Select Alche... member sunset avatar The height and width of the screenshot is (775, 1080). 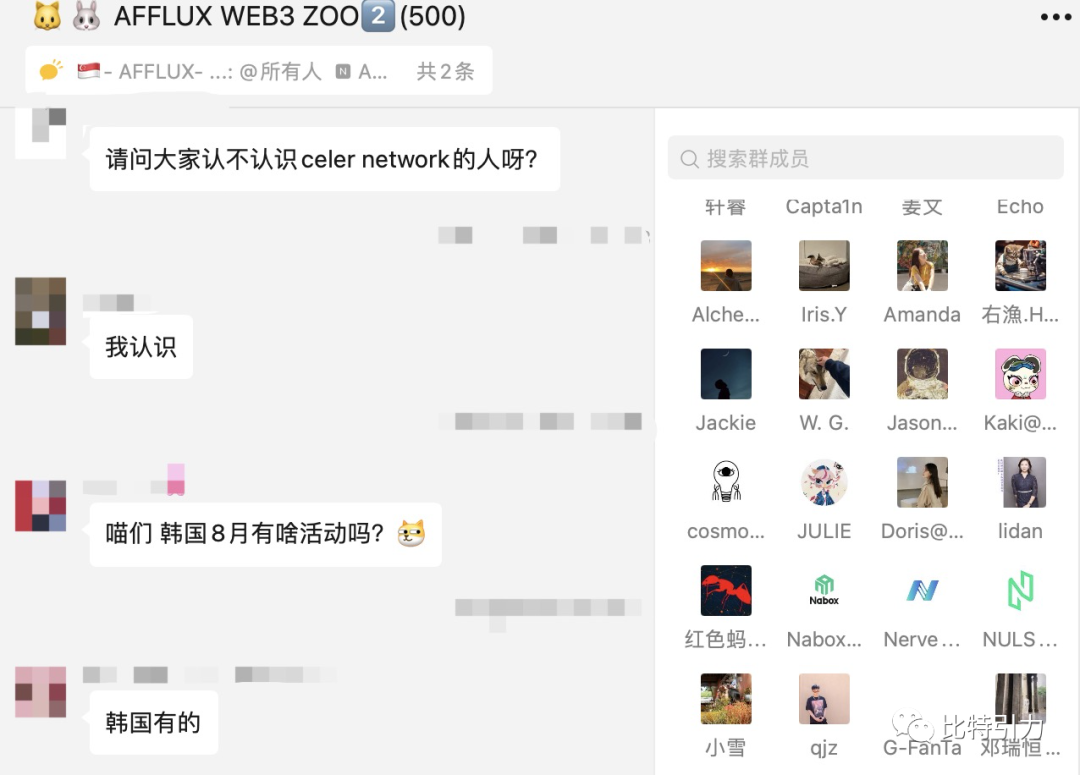tap(726, 265)
